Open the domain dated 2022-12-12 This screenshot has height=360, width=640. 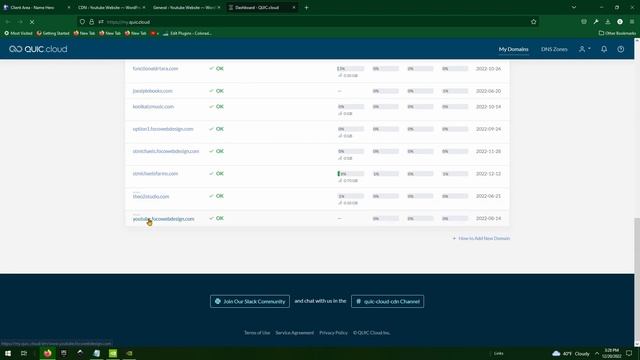pos(155,173)
